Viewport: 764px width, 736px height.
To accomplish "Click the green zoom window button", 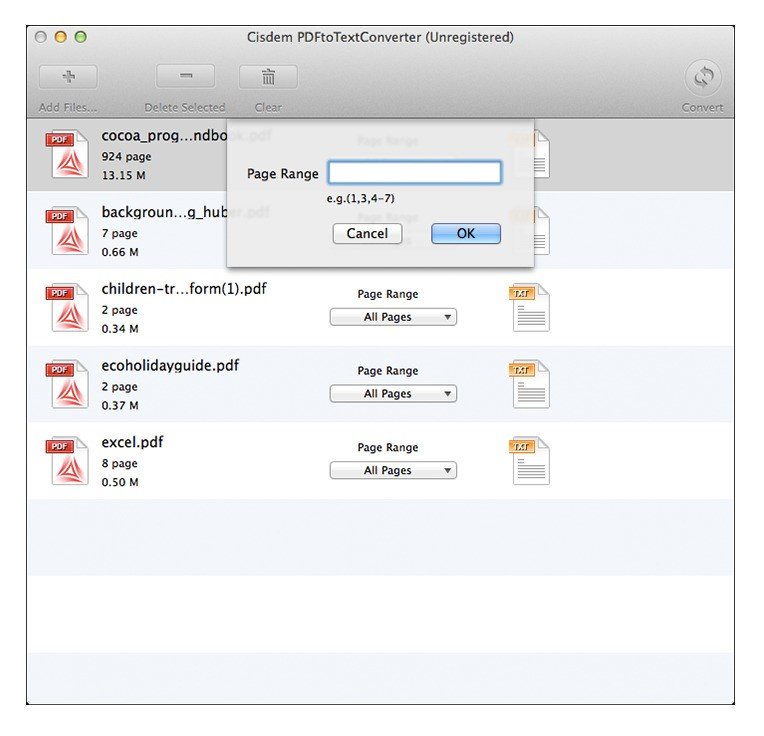I will click(x=81, y=37).
